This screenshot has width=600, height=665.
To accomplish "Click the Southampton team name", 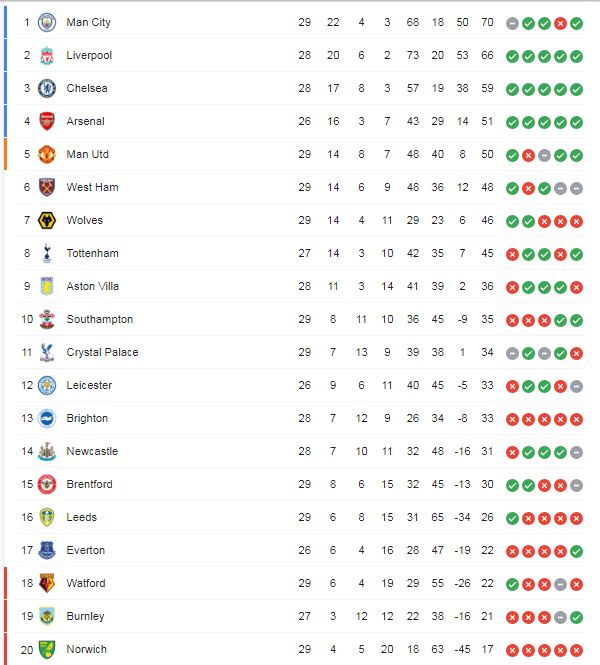I will [x=99, y=319].
